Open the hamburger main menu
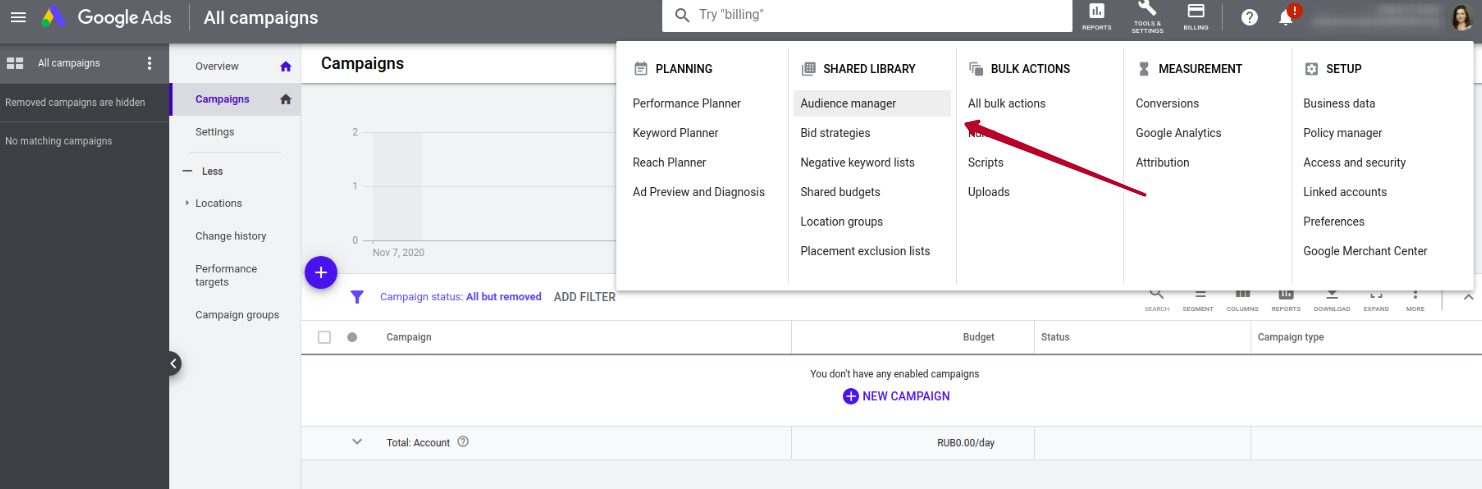Image resolution: width=1482 pixels, height=489 pixels. (x=18, y=17)
